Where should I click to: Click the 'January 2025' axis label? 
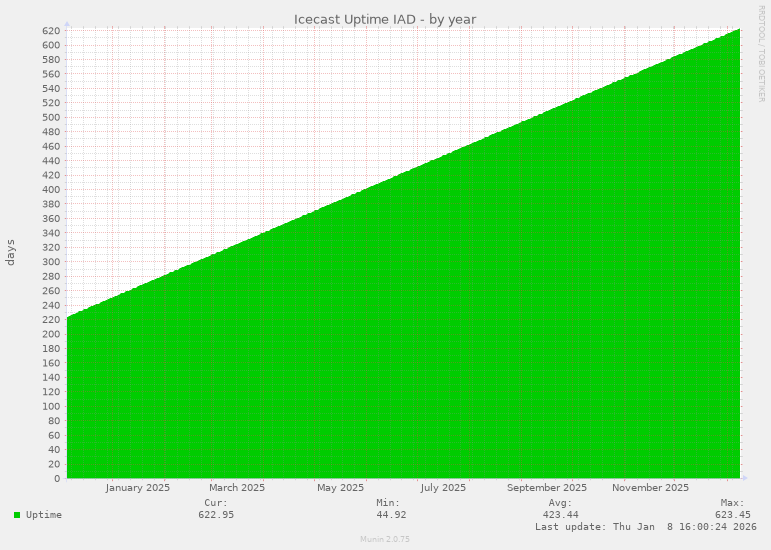[x=138, y=488]
